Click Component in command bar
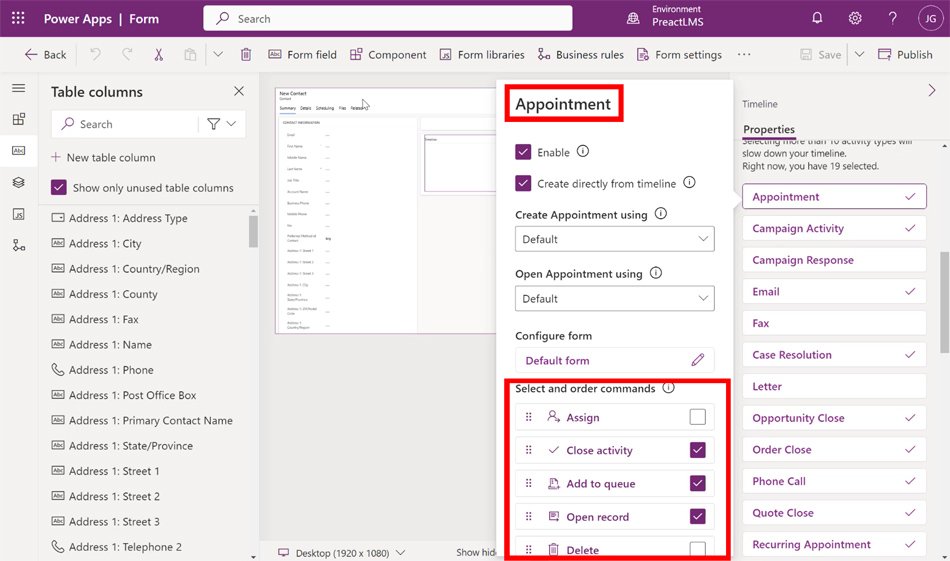The width and height of the screenshot is (950, 561). pyautogui.click(x=388, y=55)
